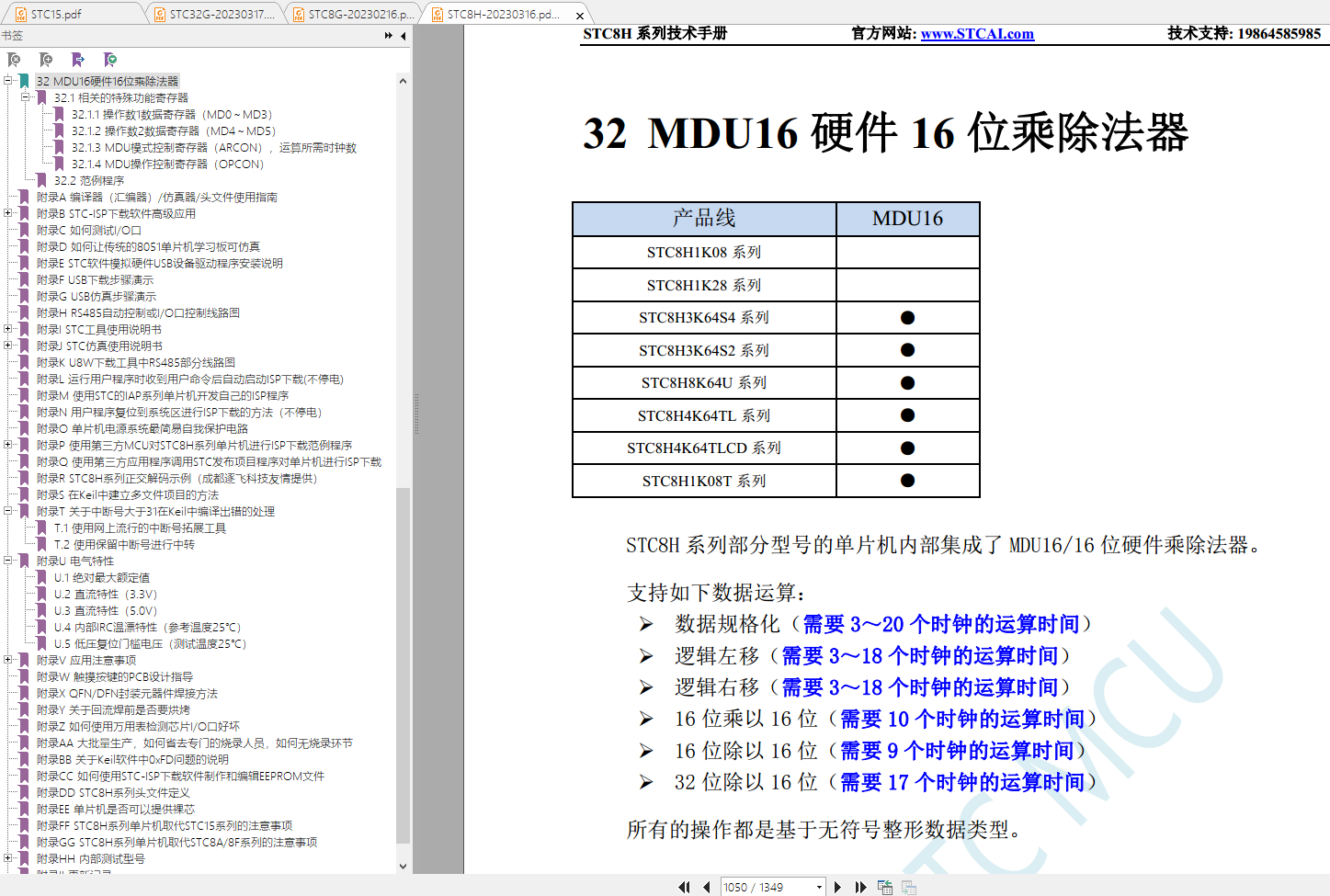Screen dimensions: 1330x896
Task: Open the www.STCAI.com link
Action: 977,34
